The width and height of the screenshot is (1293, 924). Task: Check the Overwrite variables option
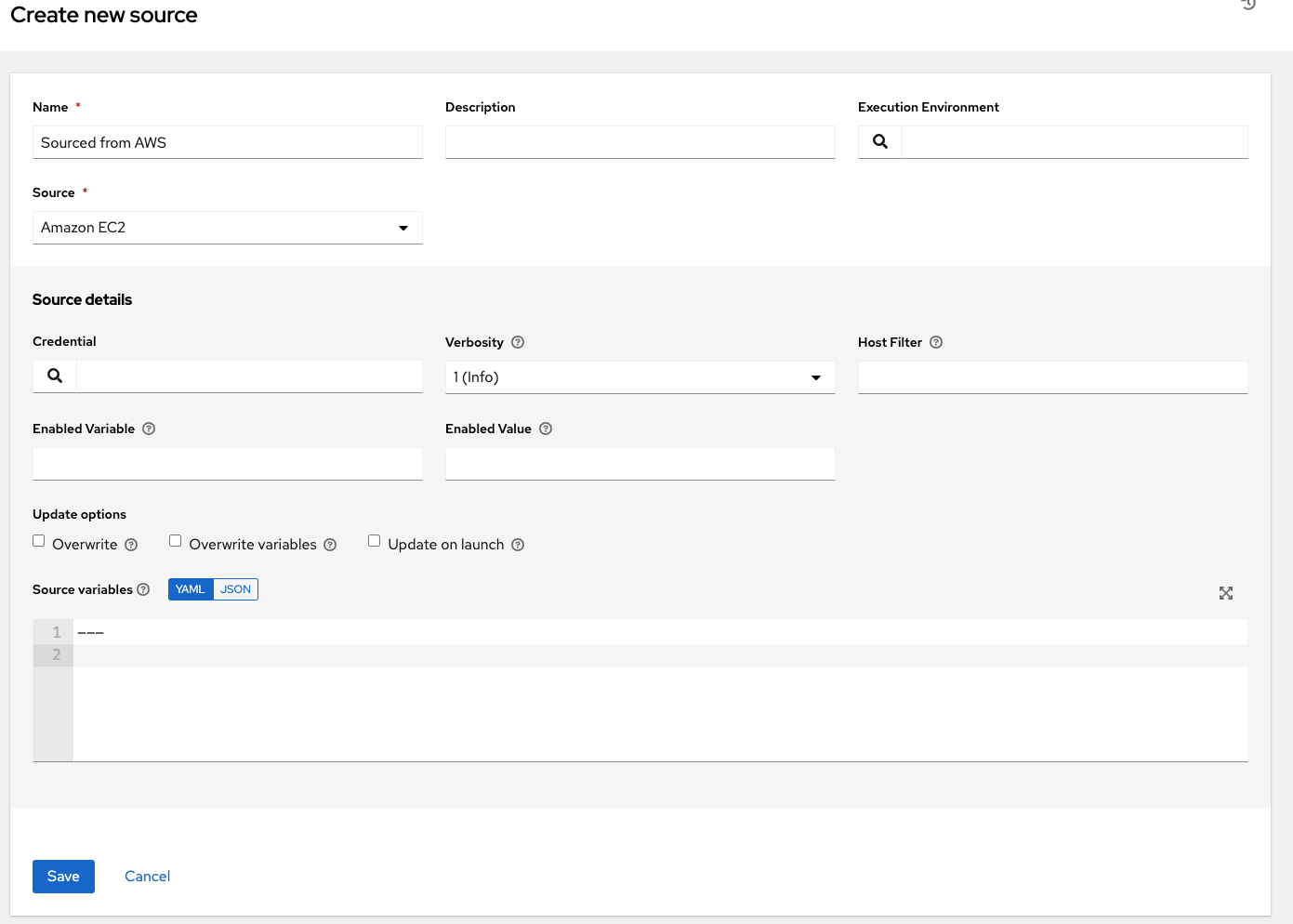coord(175,540)
